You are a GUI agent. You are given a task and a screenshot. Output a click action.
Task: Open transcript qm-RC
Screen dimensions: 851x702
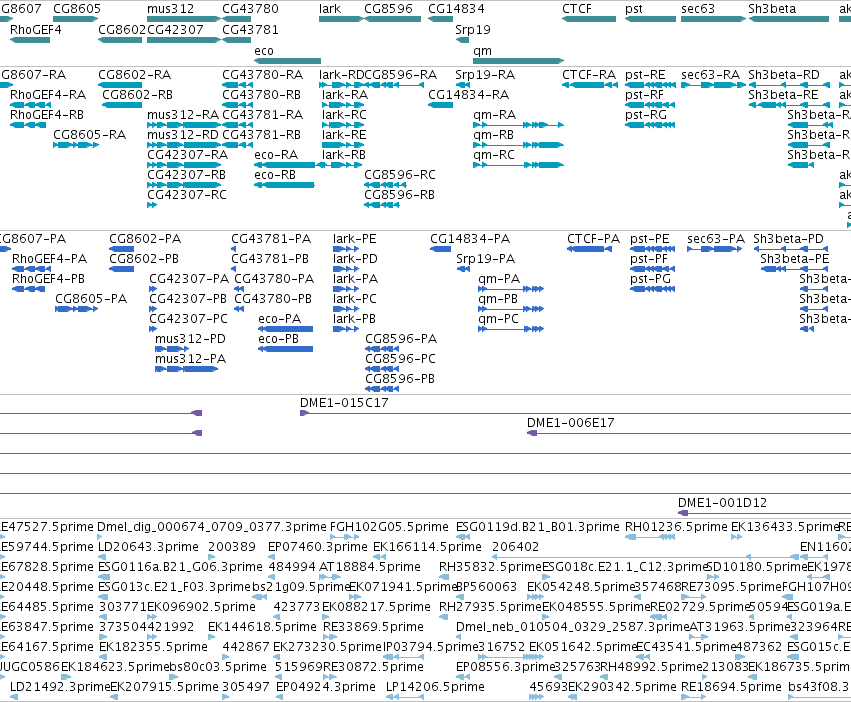point(494,155)
